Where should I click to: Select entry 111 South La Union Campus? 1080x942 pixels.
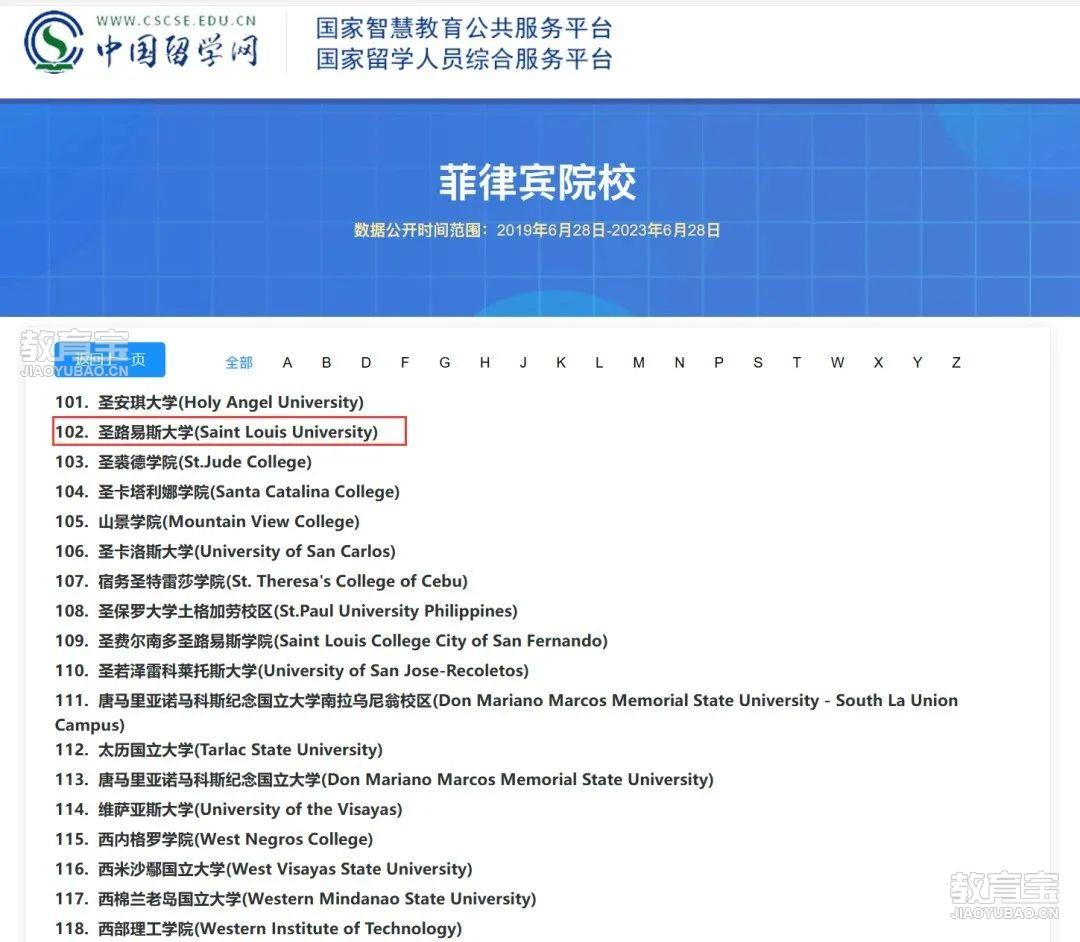click(x=506, y=712)
